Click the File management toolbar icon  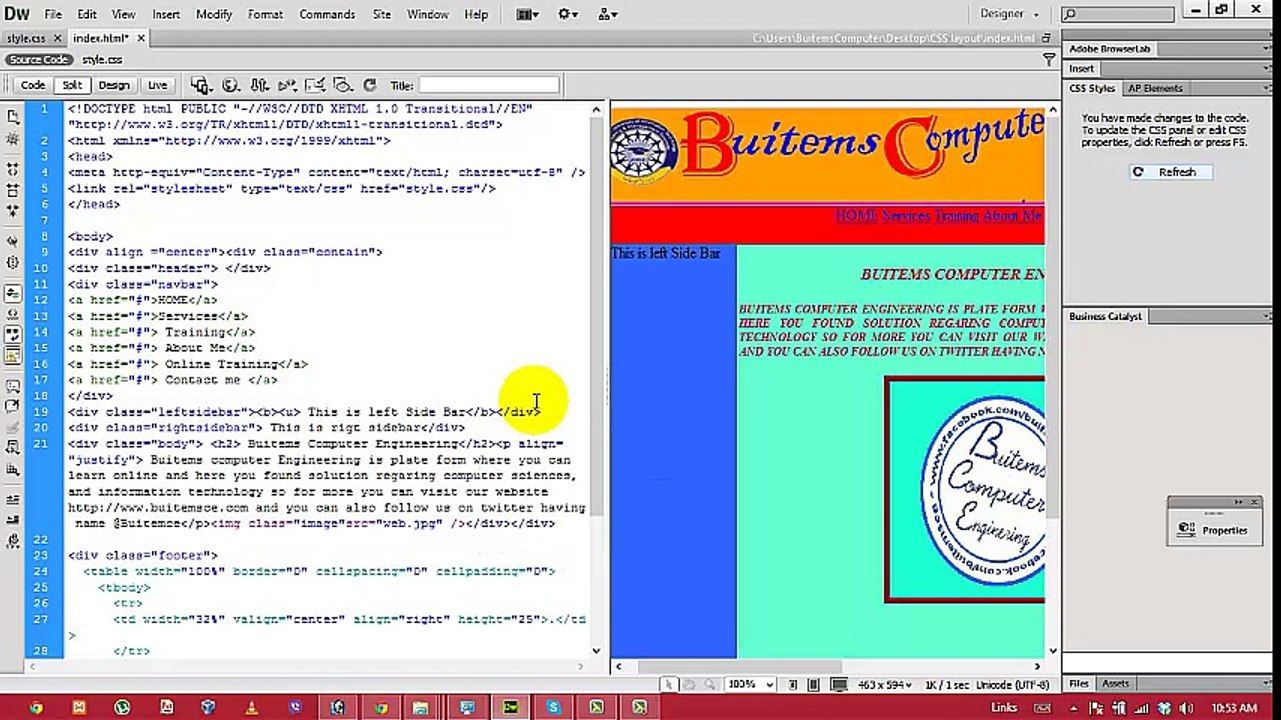259,85
